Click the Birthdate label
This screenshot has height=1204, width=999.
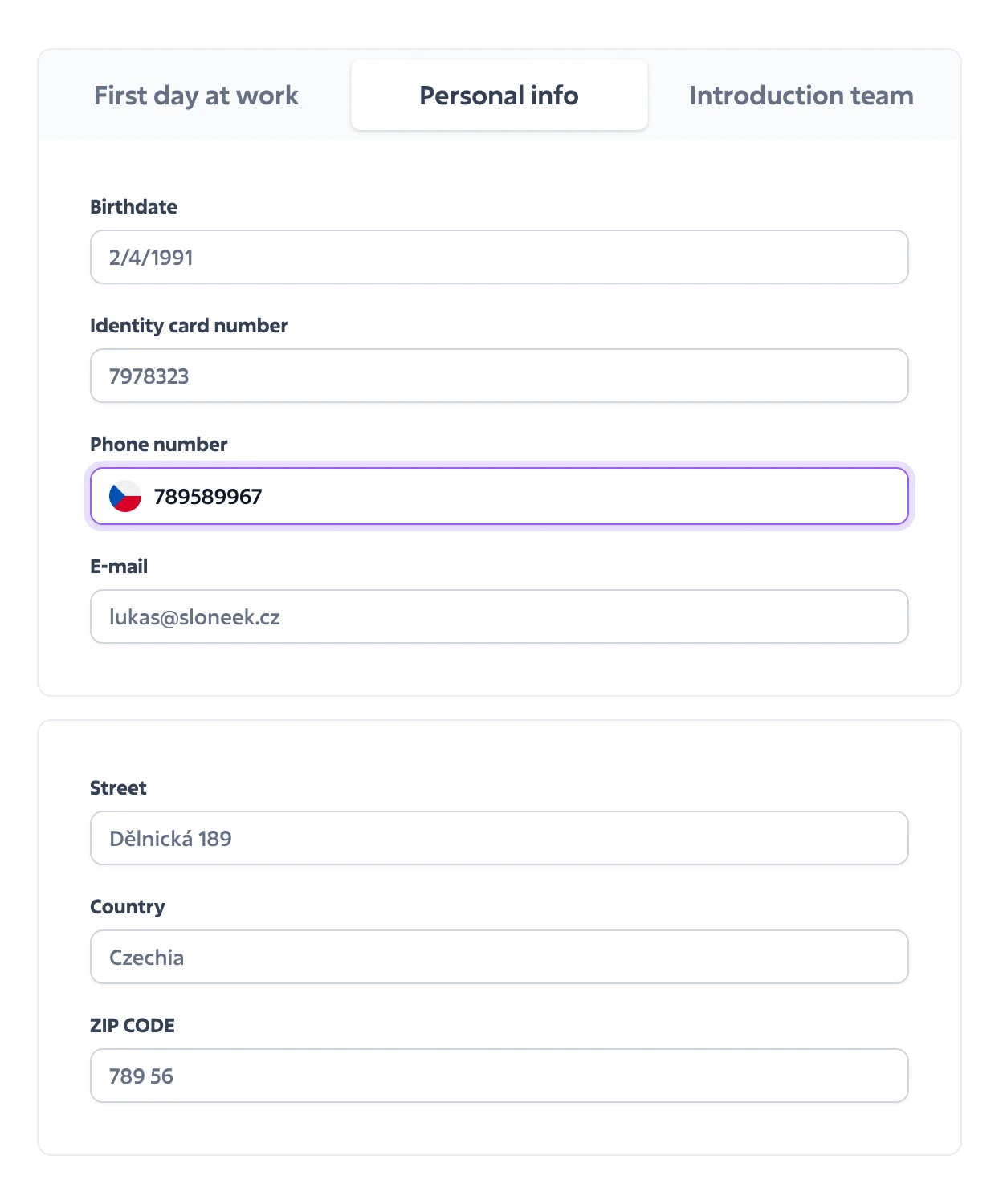click(133, 207)
